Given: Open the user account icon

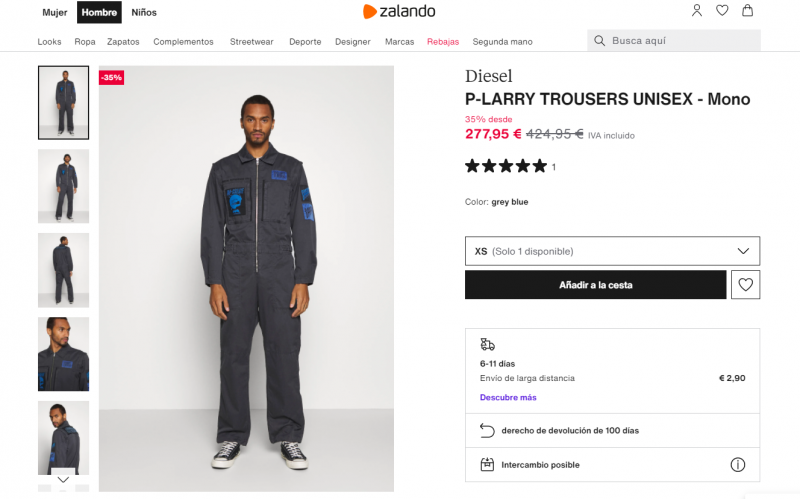Looking at the screenshot, I should (697, 11).
